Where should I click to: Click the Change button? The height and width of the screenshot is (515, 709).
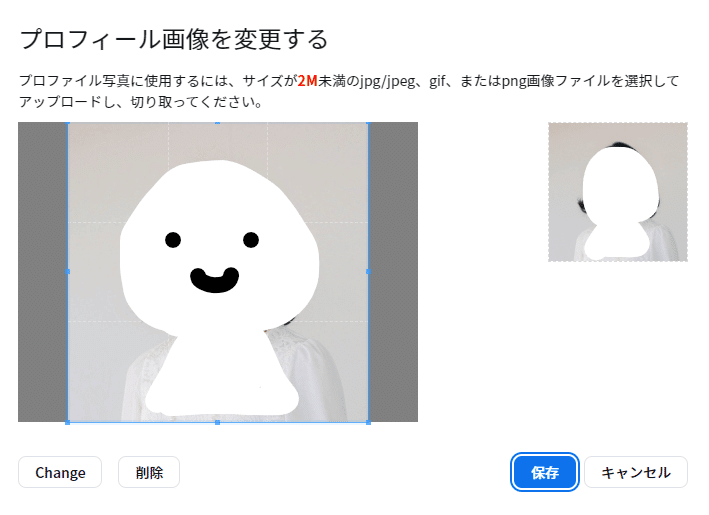(x=60, y=472)
